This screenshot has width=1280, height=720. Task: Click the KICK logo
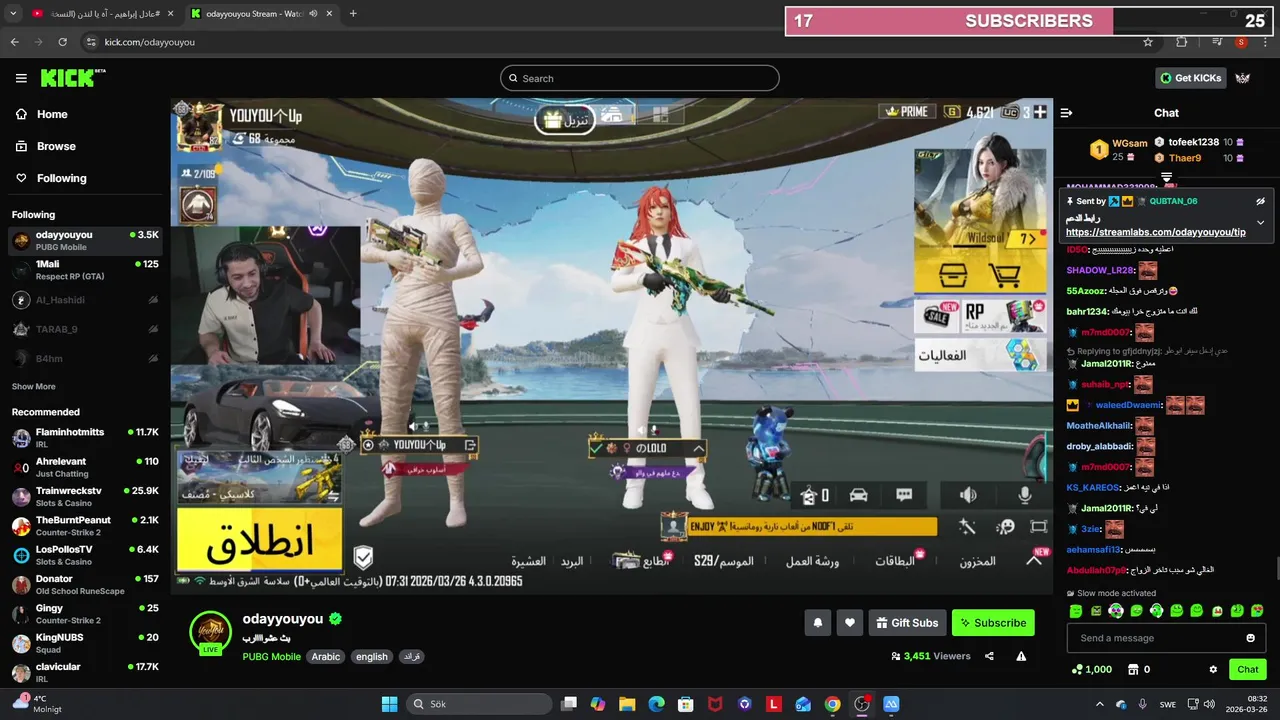point(72,78)
